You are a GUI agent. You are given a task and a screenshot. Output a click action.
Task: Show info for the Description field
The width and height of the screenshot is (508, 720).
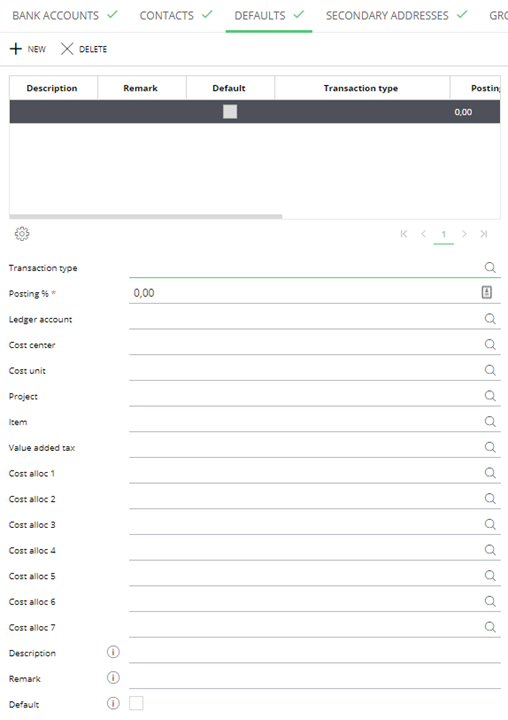pyautogui.click(x=113, y=652)
